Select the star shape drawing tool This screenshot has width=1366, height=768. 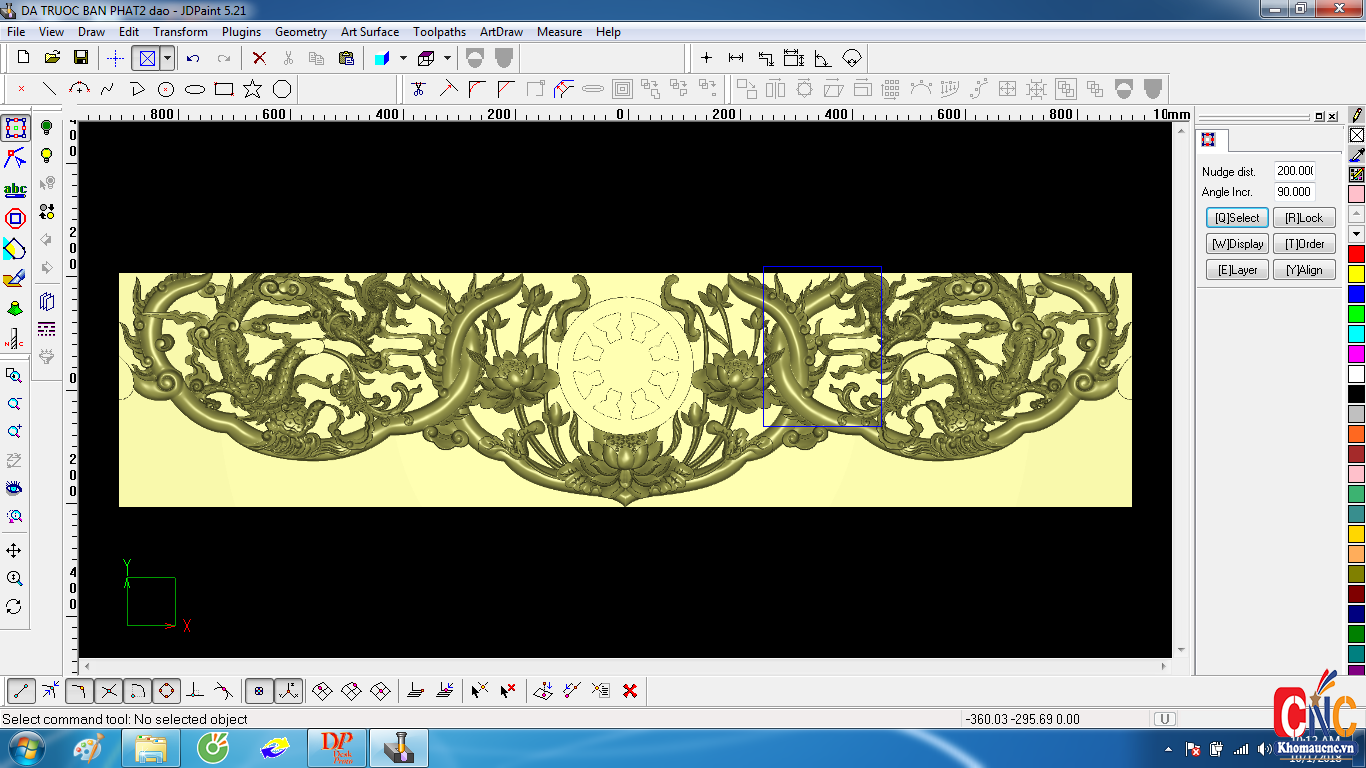tap(253, 89)
